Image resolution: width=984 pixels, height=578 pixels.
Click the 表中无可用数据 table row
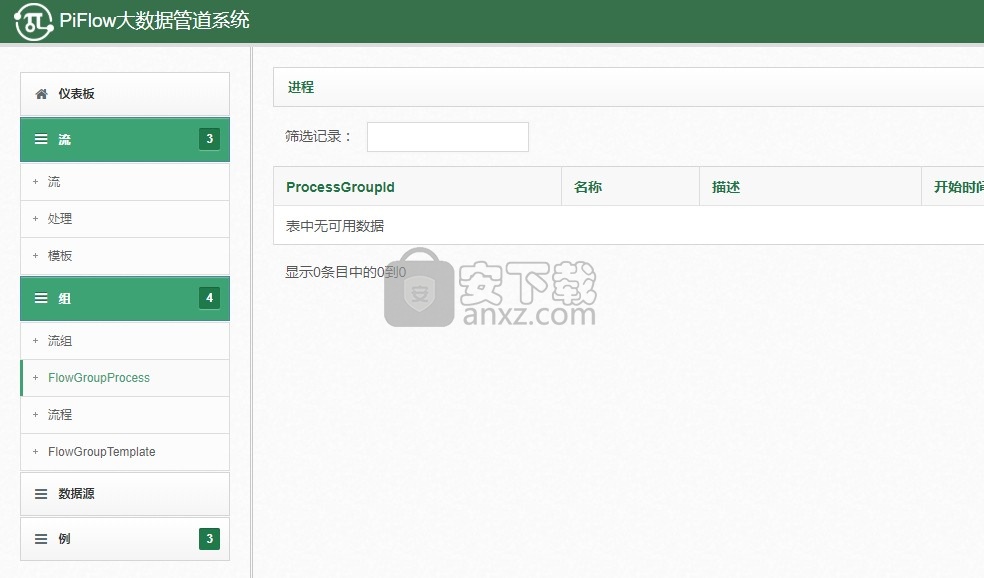(x=629, y=225)
